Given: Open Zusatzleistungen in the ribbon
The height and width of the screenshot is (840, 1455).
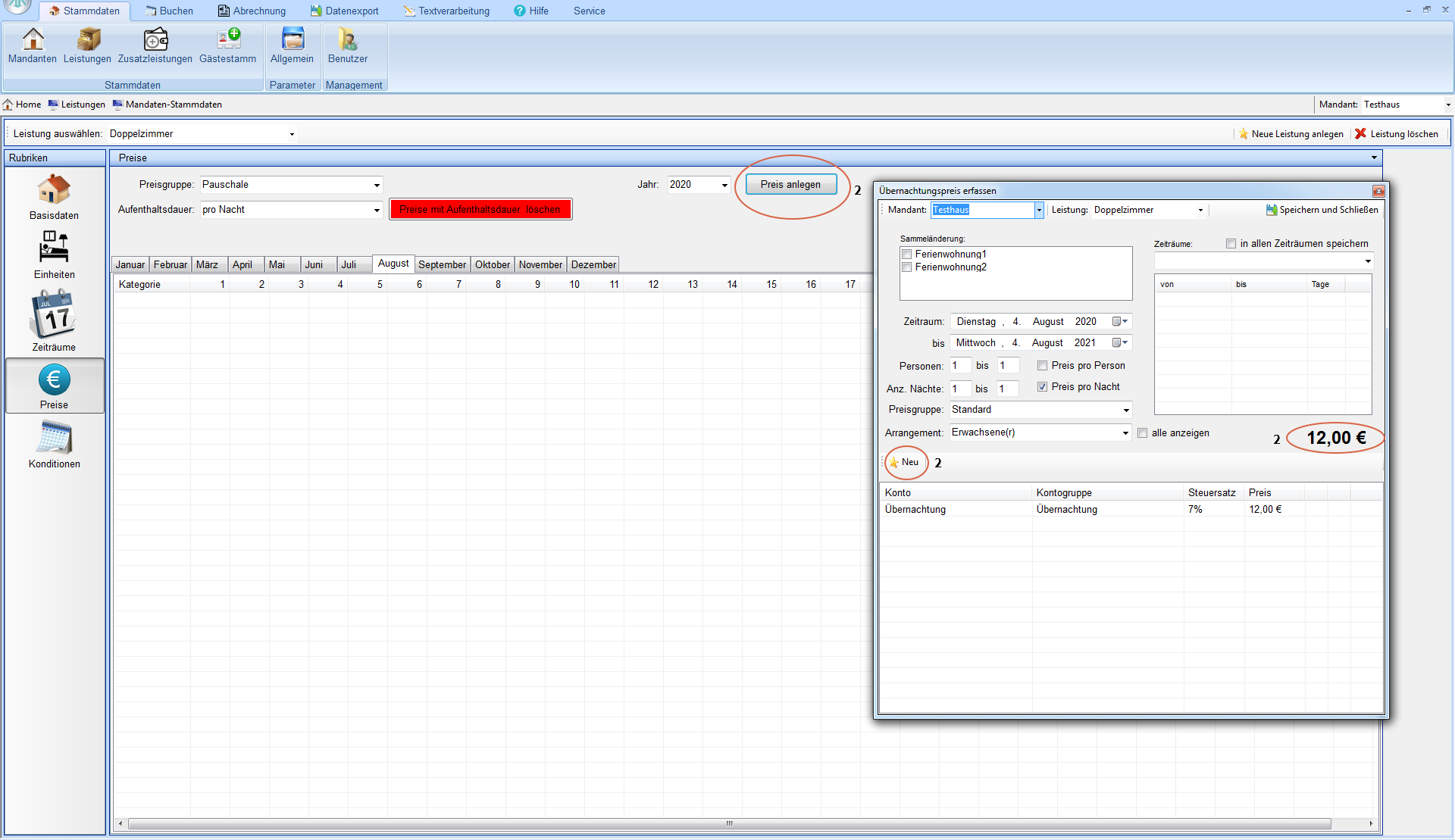Looking at the screenshot, I should 155,45.
